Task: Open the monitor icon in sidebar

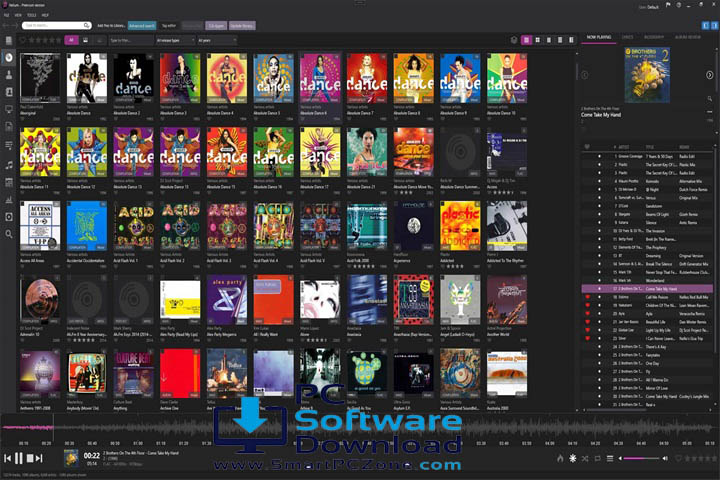Action: tap(9, 109)
